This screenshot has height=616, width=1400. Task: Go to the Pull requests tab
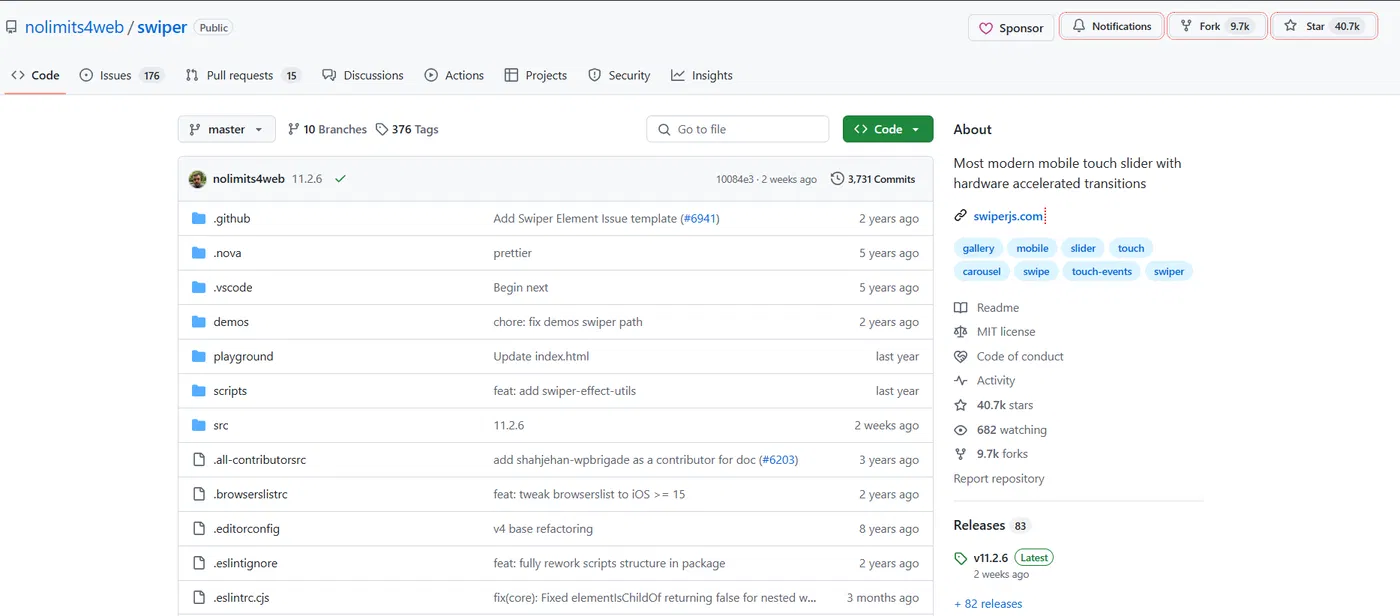pyautogui.click(x=243, y=75)
